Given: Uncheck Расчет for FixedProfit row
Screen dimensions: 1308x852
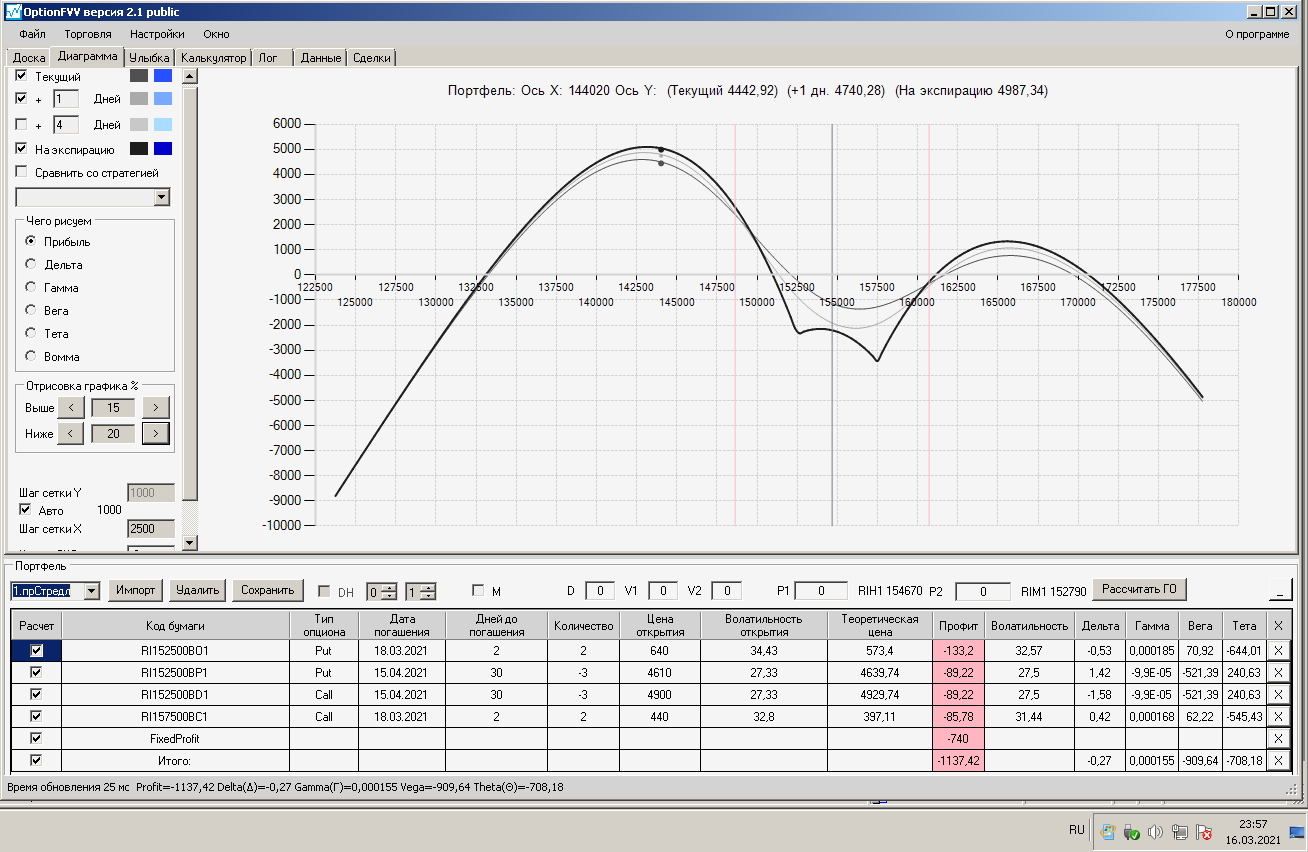Looking at the screenshot, I should pyautogui.click(x=37, y=738).
